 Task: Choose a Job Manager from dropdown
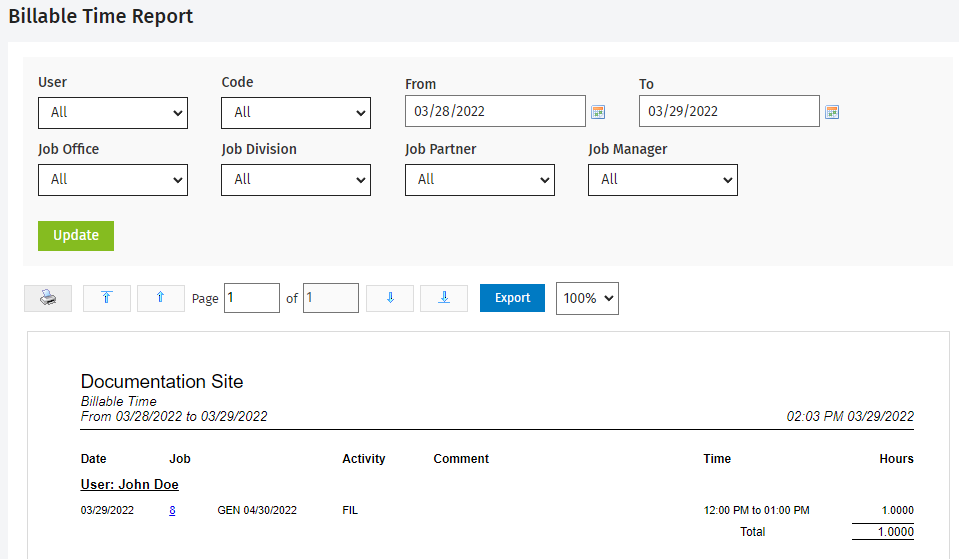(663, 180)
